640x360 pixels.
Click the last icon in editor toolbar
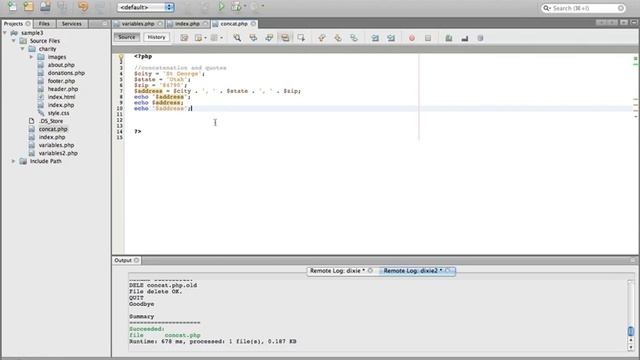pos(480,38)
